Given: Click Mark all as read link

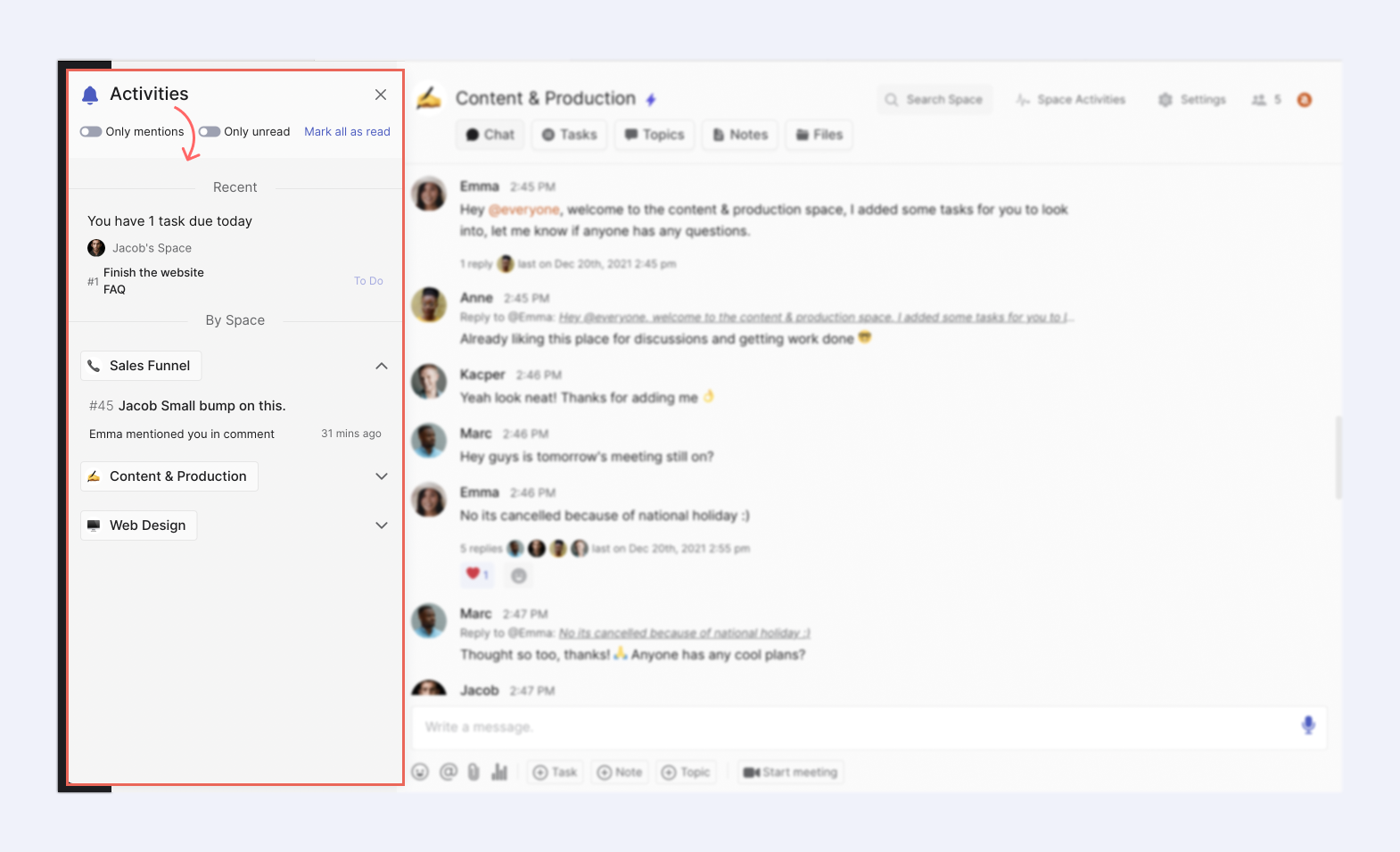Looking at the screenshot, I should [x=347, y=132].
